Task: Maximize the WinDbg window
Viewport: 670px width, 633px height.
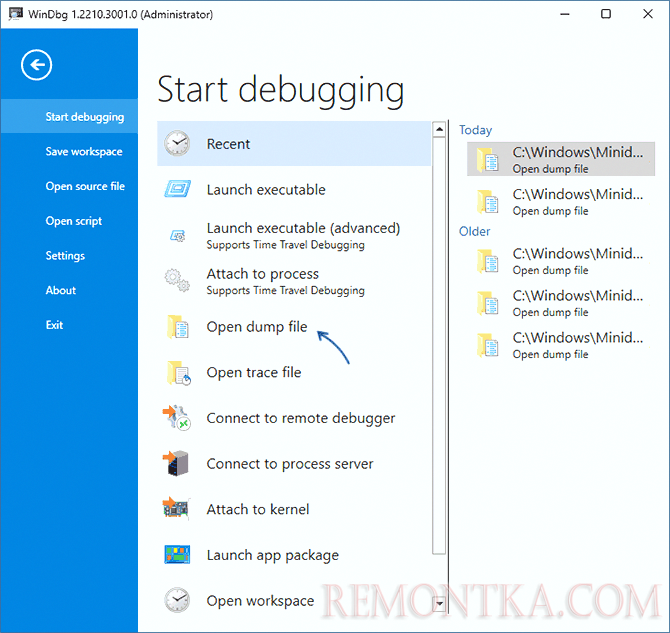Action: [x=605, y=14]
